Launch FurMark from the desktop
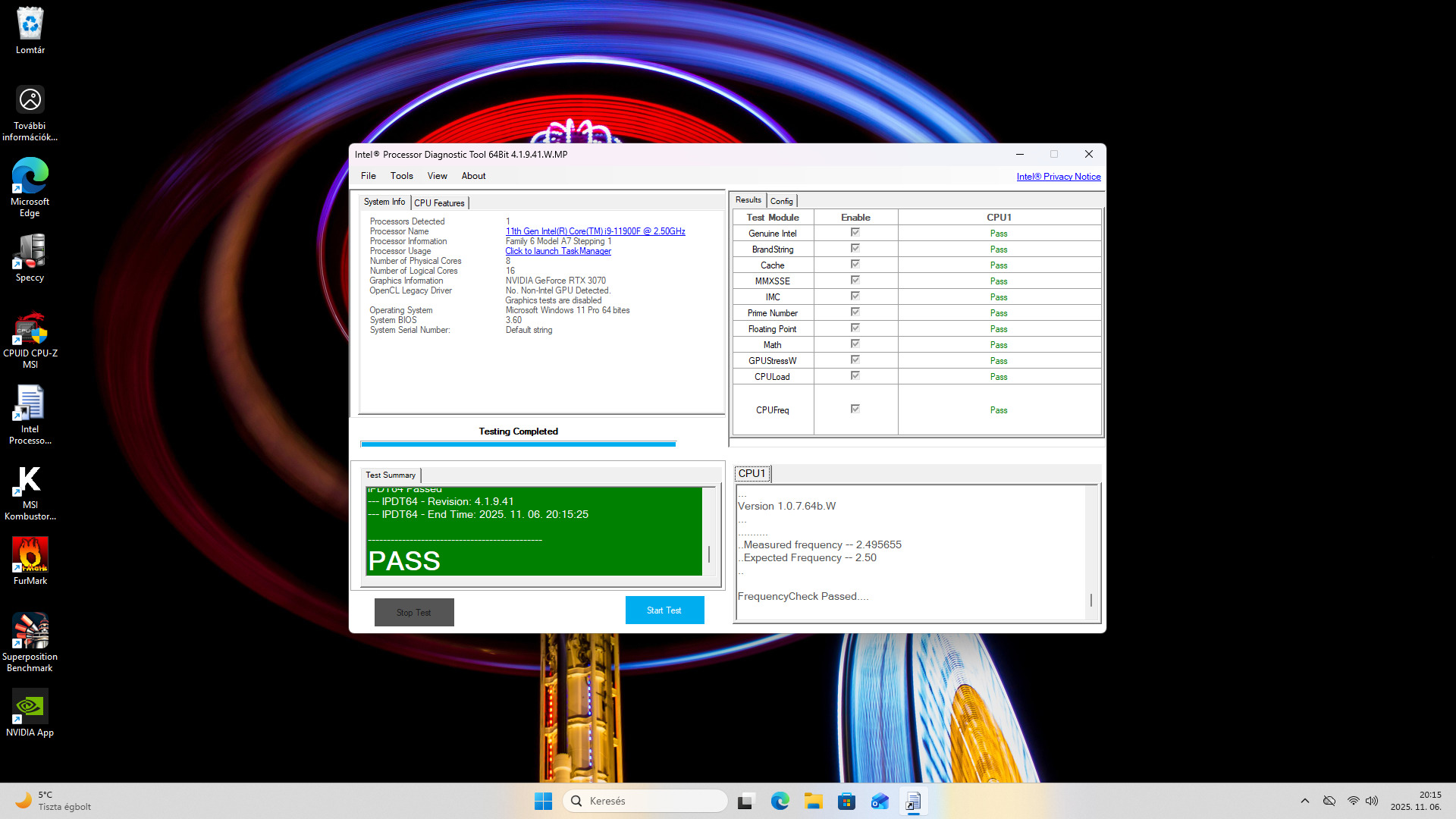Viewport: 1456px width, 819px height. (x=30, y=560)
